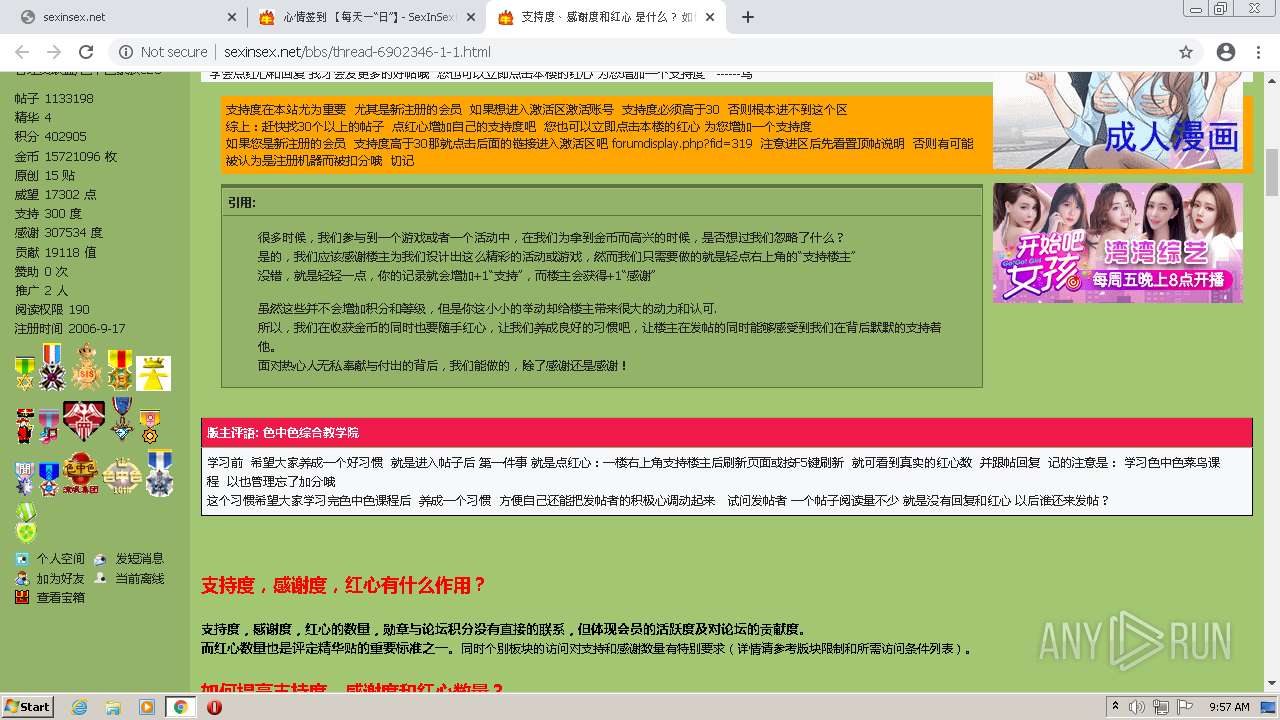Viewport: 1280px width, 720px height.
Task: Click the 加为好友 link
Action: 60,578
